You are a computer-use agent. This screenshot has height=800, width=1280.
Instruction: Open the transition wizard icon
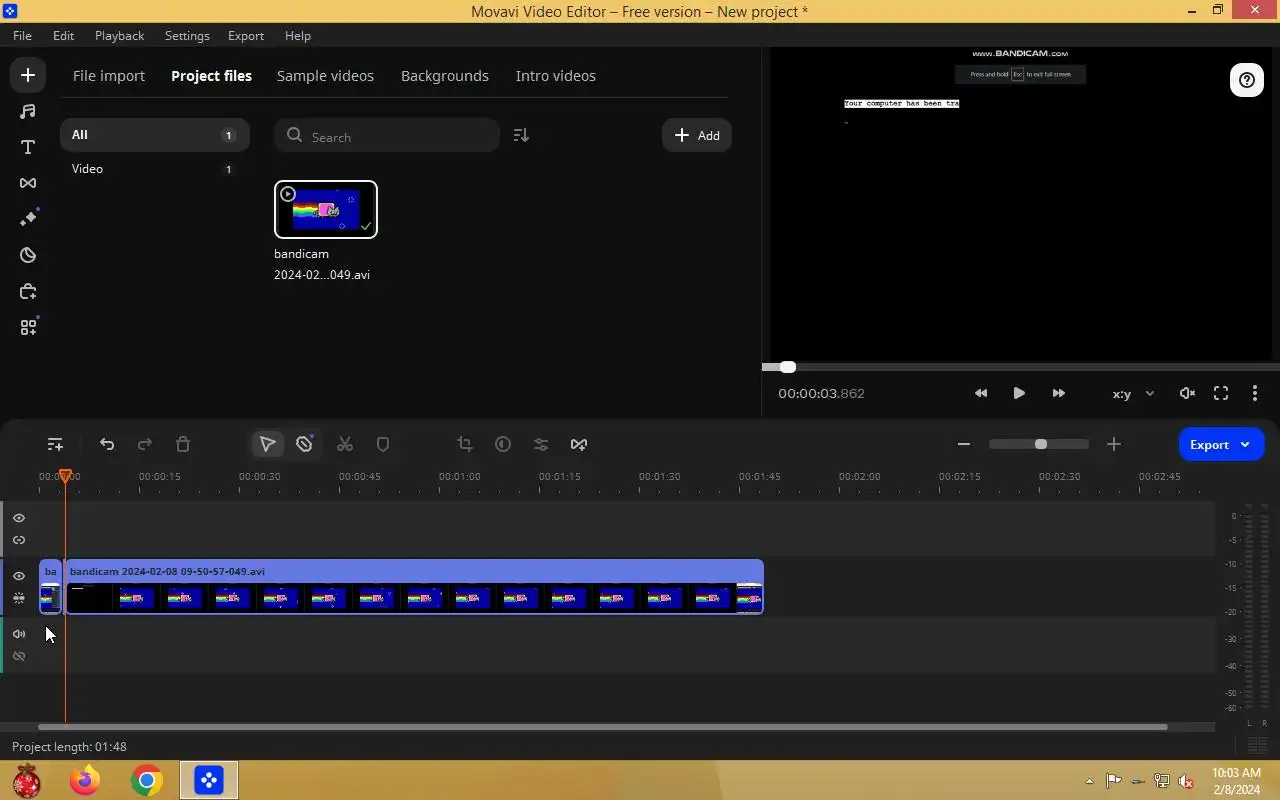tap(579, 444)
